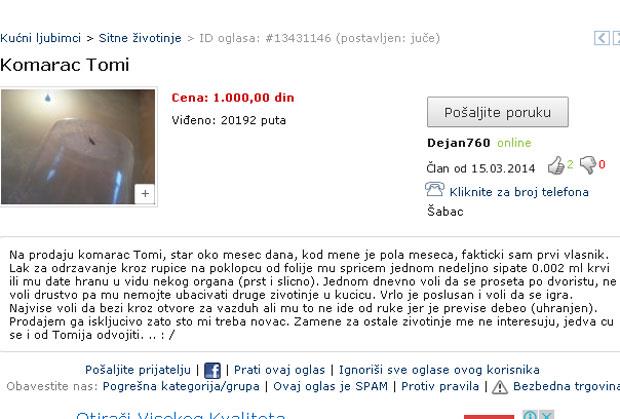Close the bottom advertisement banner
The image size is (620, 419).
point(547,415)
